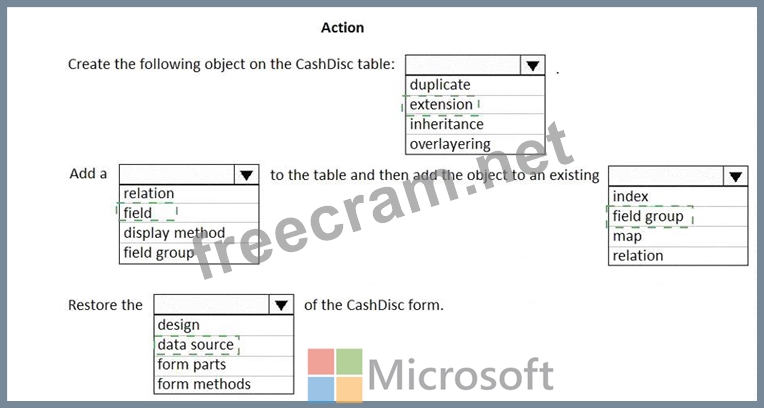Select 'map' option
Viewport: 764px width, 408px height.
coord(678,236)
